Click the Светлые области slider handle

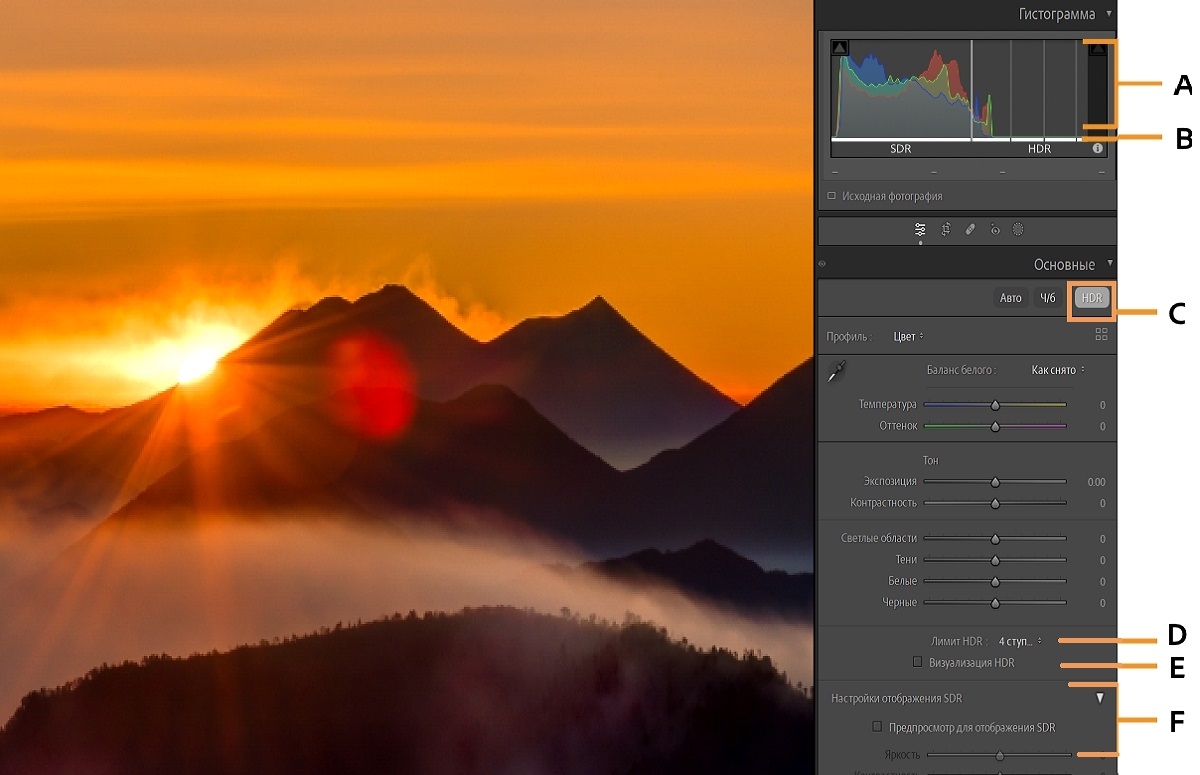pos(995,539)
